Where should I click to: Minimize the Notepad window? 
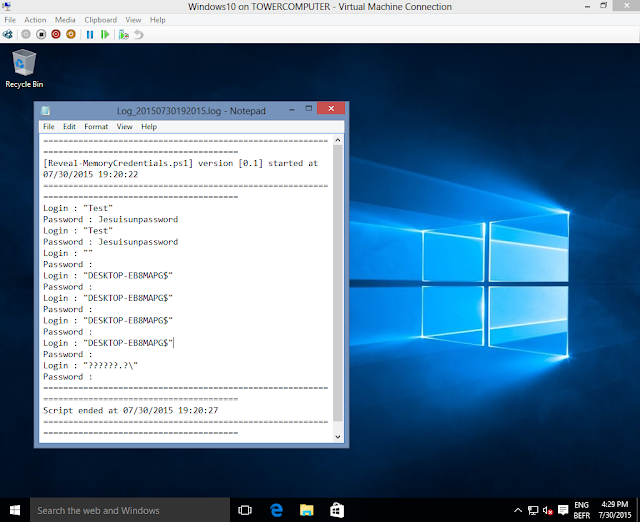[x=292, y=109]
